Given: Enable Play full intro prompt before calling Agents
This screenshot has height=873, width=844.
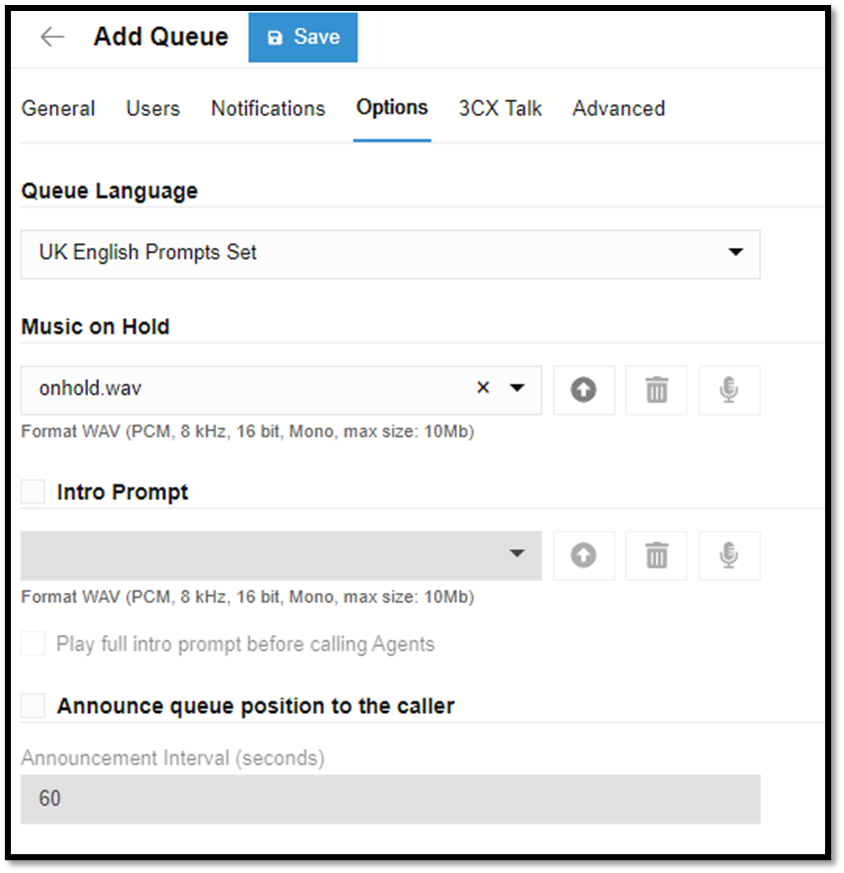Looking at the screenshot, I should coord(32,644).
